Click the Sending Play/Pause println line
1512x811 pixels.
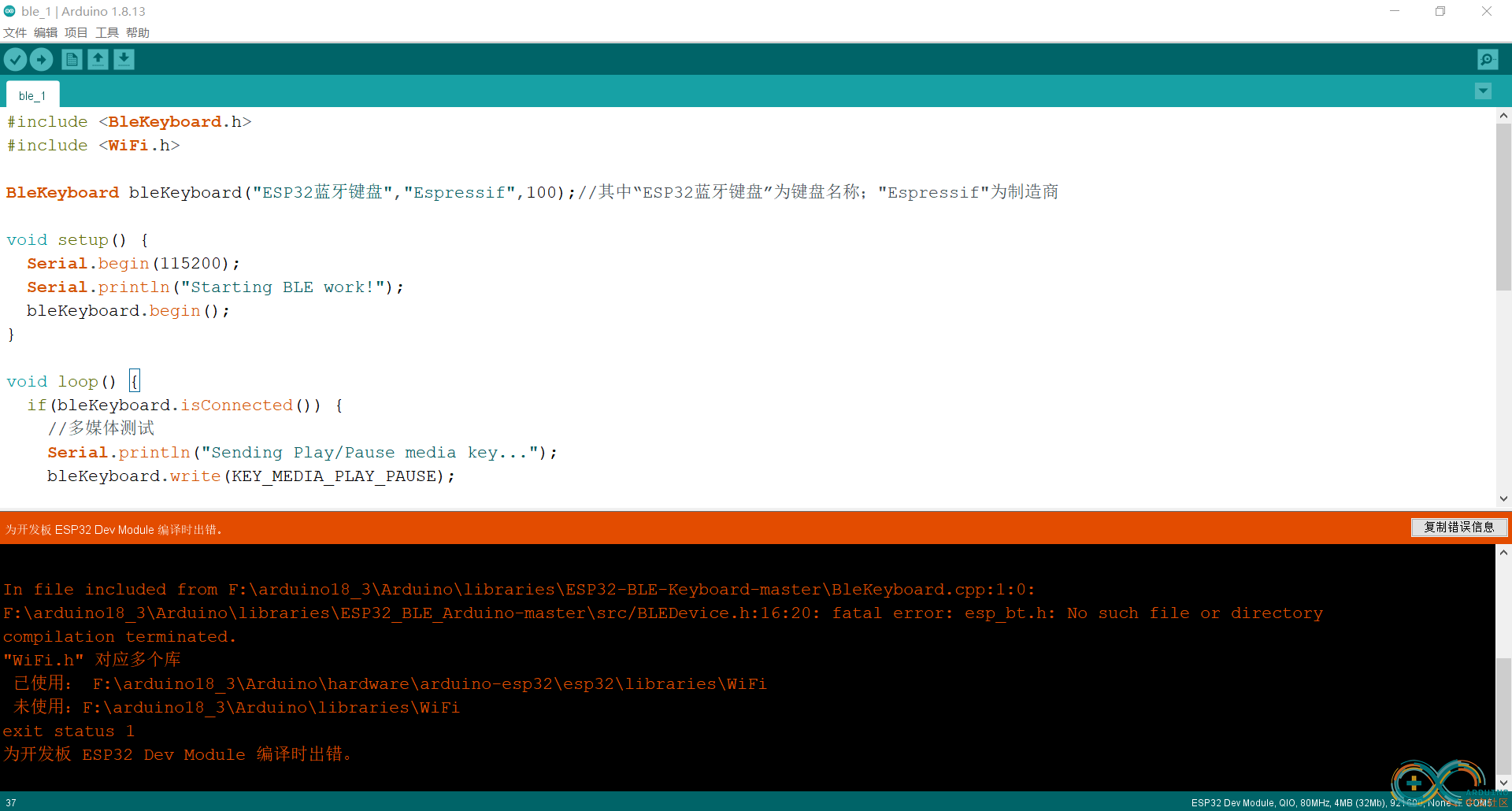tap(302, 453)
